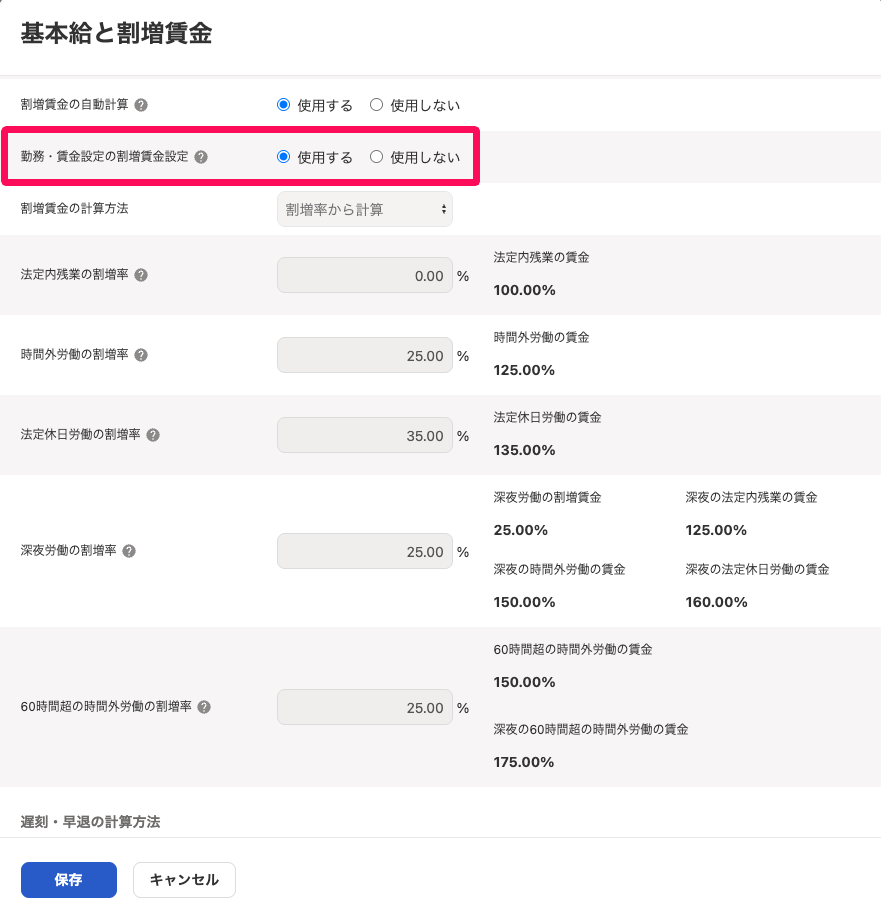The width and height of the screenshot is (881, 909).
Task: Select 使用する for 割増賃金の自動計算
Action: [x=283, y=105]
